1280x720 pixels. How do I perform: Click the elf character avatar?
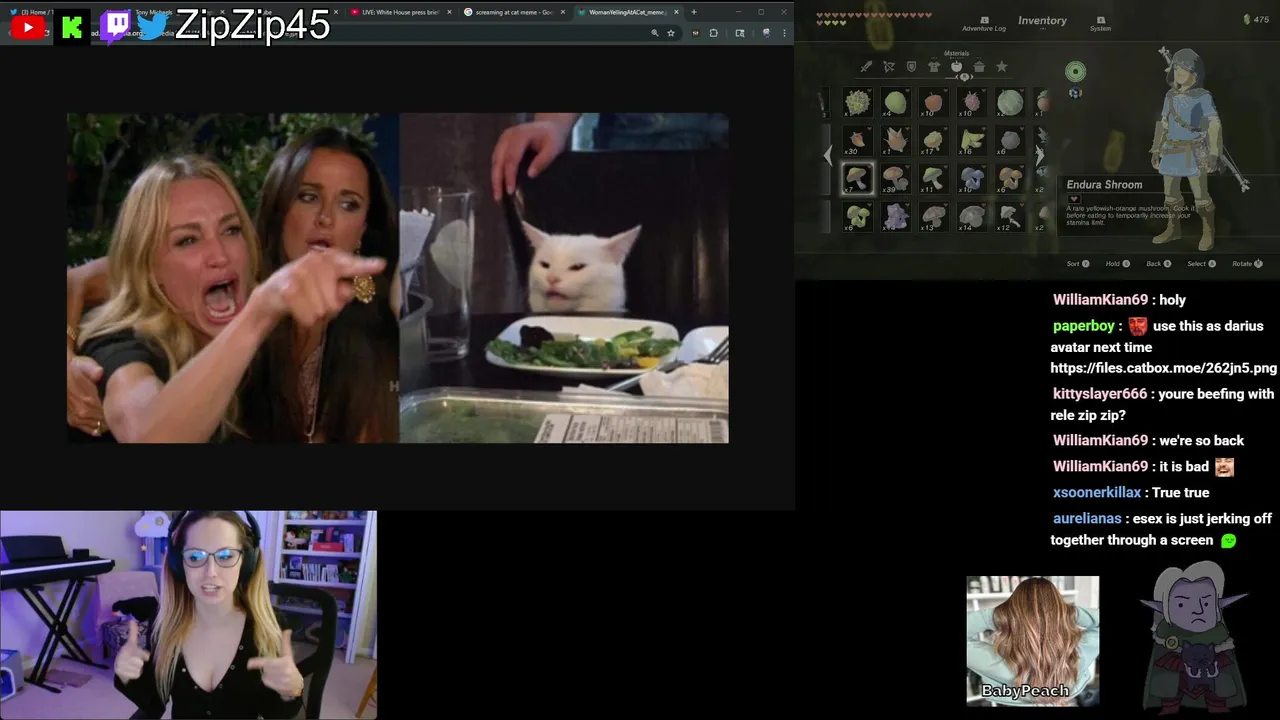coord(1195,635)
